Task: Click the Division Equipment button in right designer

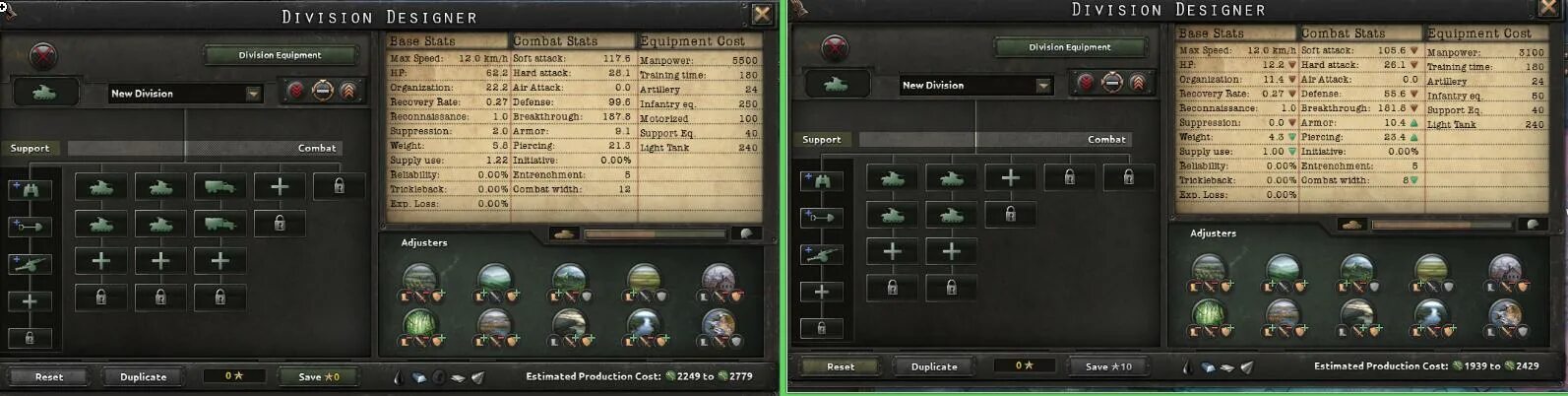Action: (x=1070, y=47)
